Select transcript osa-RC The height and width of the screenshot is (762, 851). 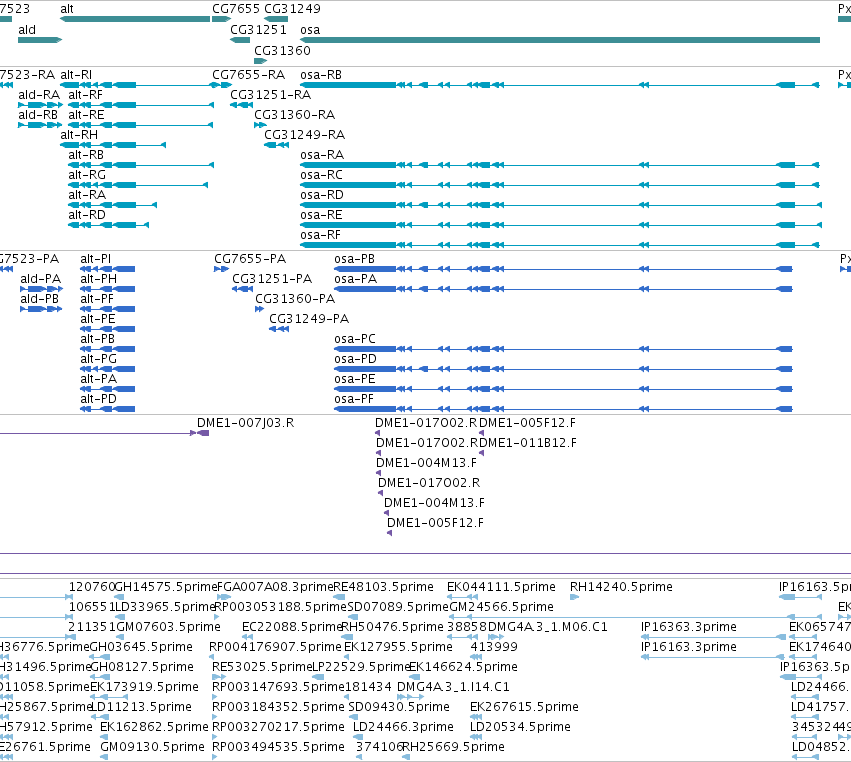pos(560,185)
